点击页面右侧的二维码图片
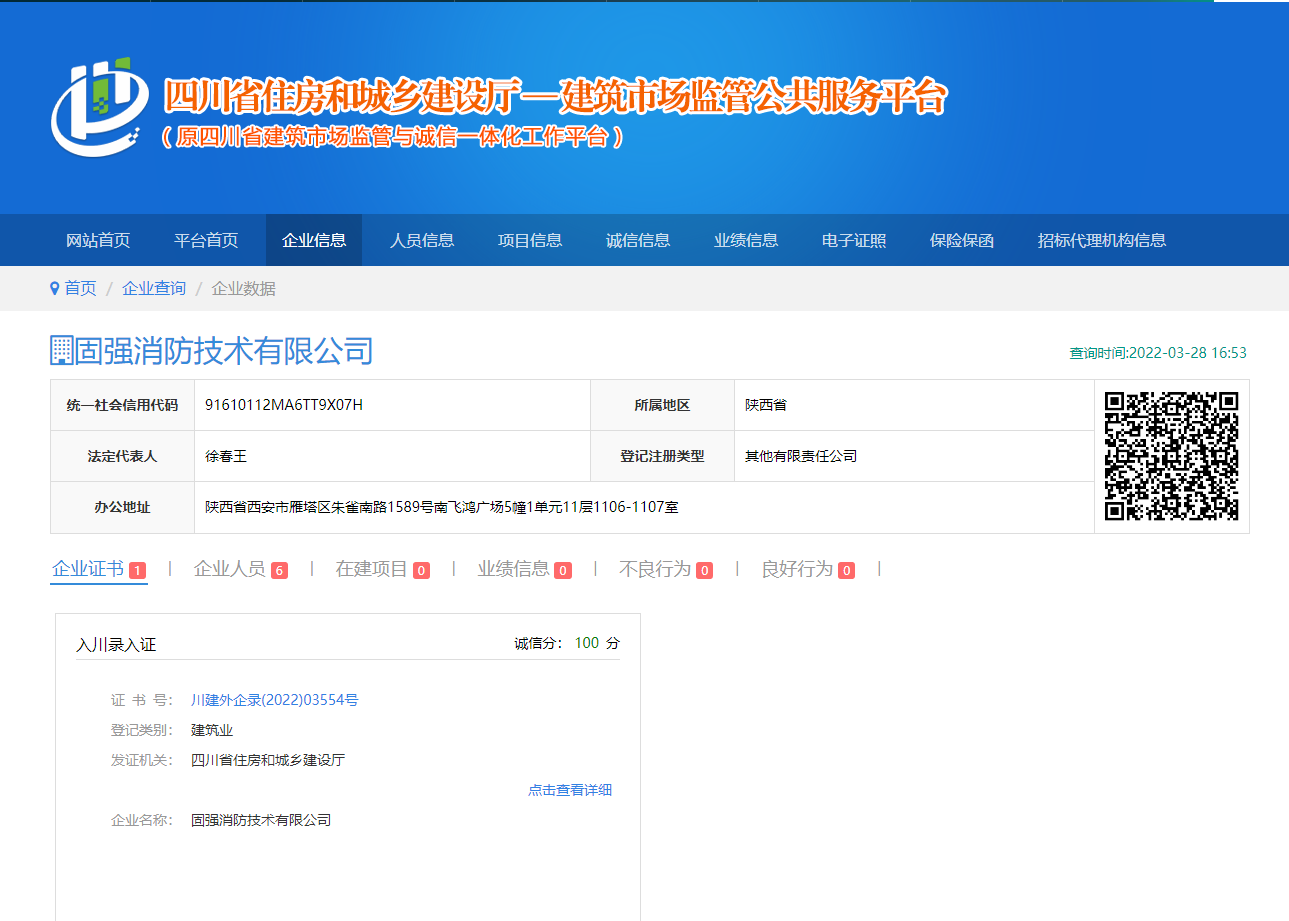 tap(1170, 456)
